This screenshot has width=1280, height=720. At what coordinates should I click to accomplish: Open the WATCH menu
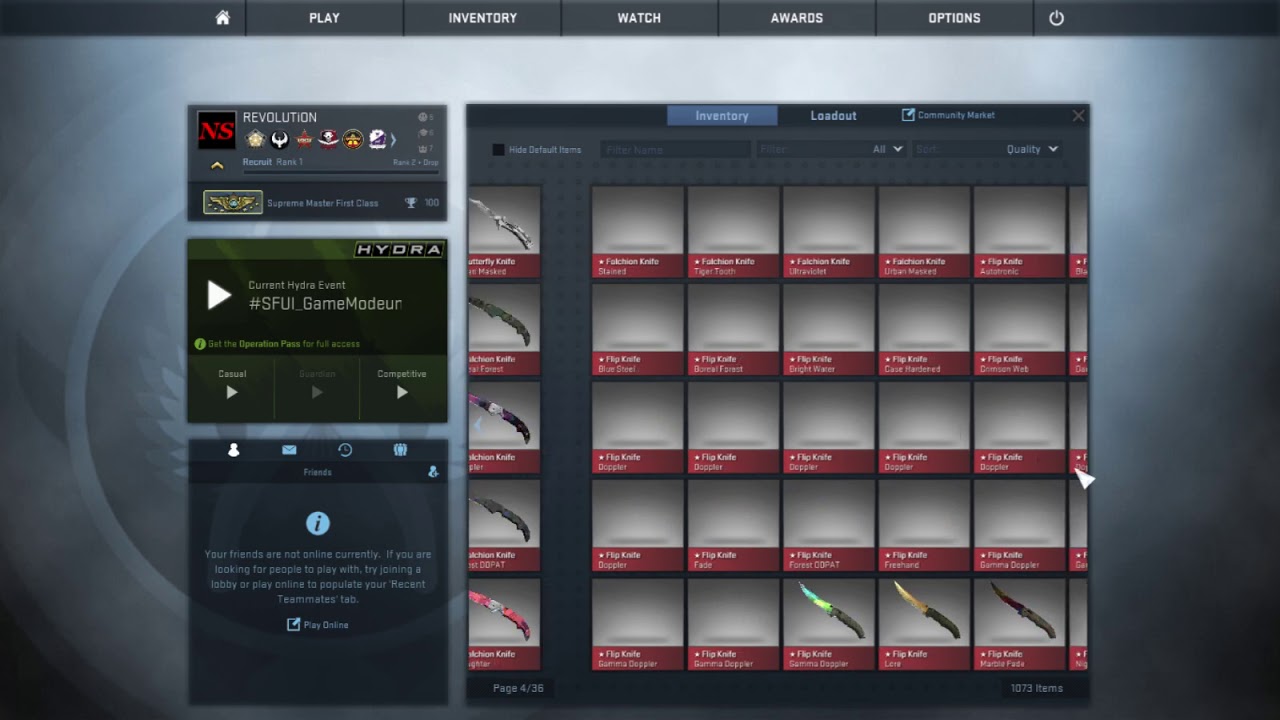[x=639, y=18]
